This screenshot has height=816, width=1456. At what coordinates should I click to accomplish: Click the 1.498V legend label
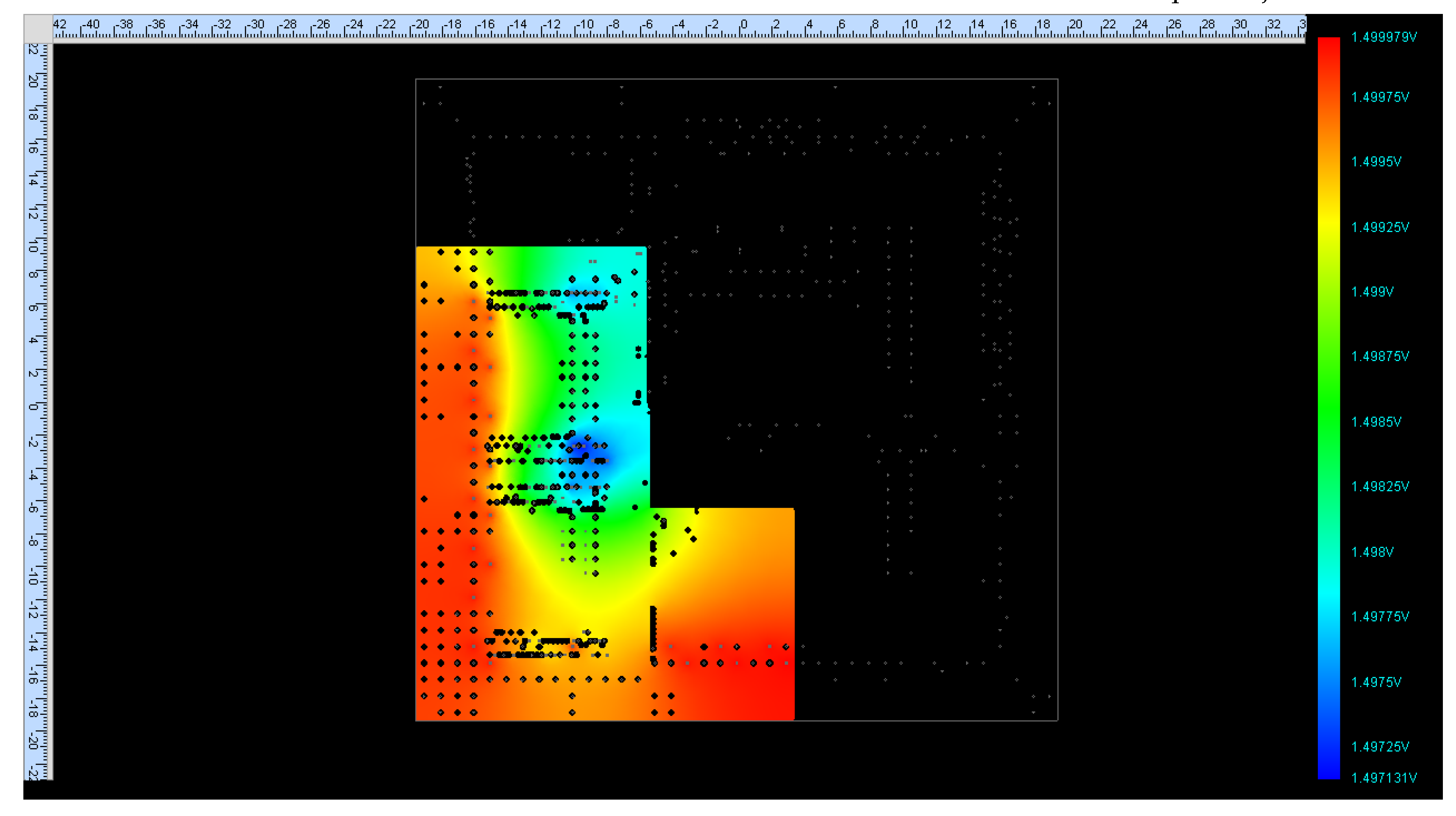point(1372,552)
